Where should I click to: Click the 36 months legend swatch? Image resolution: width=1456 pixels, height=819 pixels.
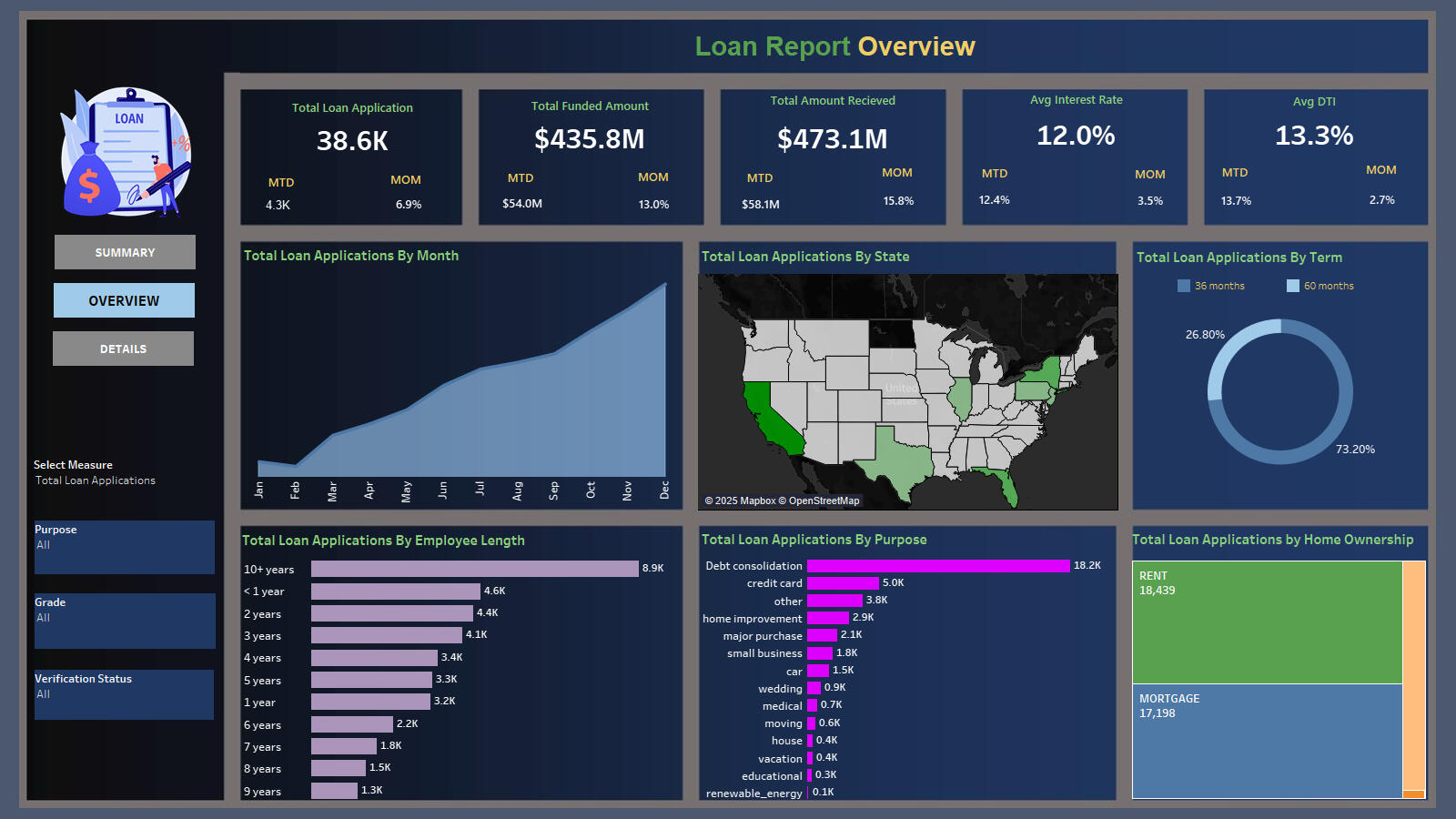coord(1184,286)
